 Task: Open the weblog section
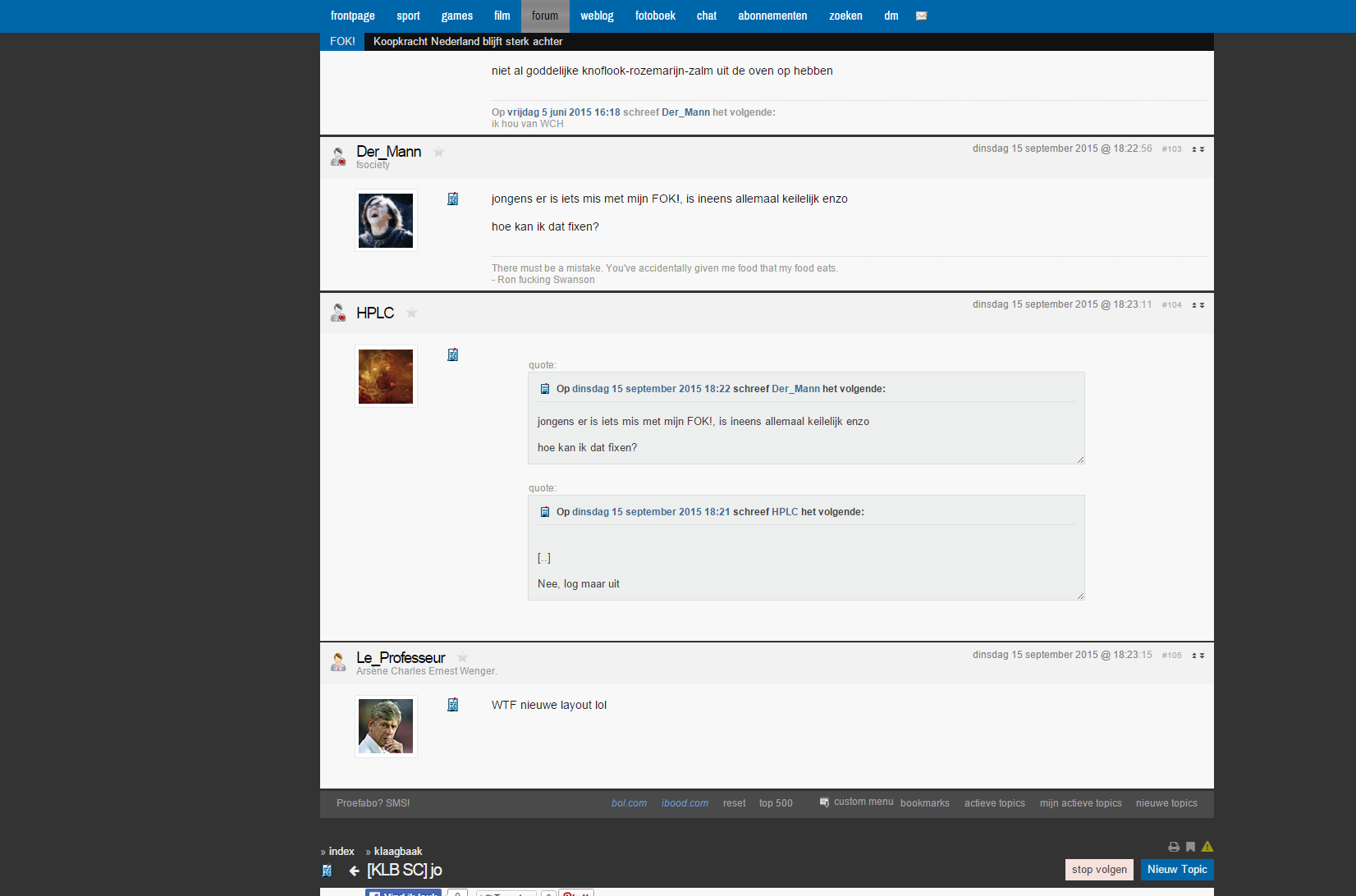point(597,16)
